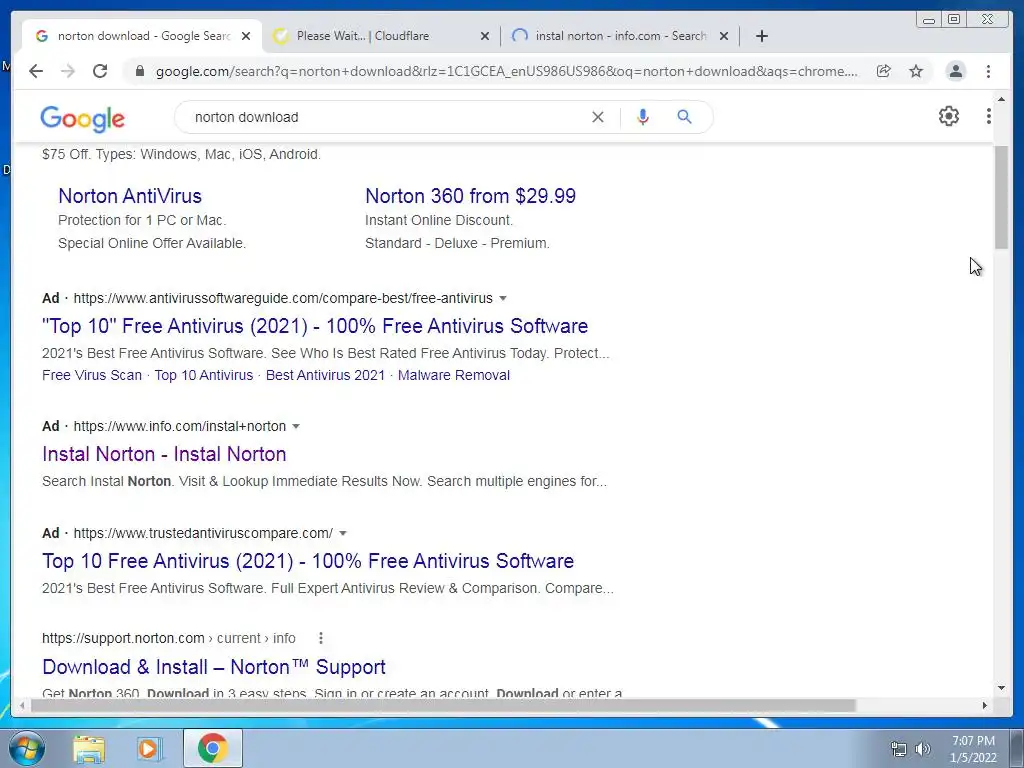Screen dimensions: 1024x768
Task: Open the Instal Norton - Instal Norton ad
Action: pyautogui.click(x=164, y=454)
